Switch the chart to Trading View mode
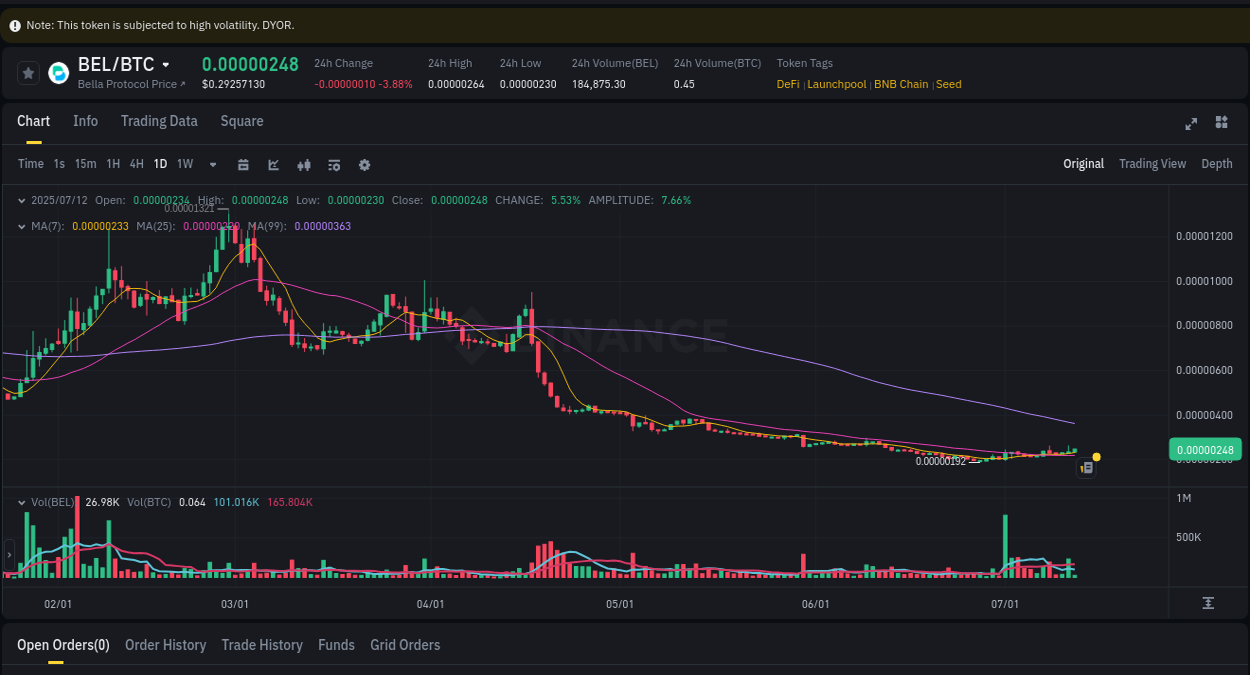 [x=1152, y=163]
